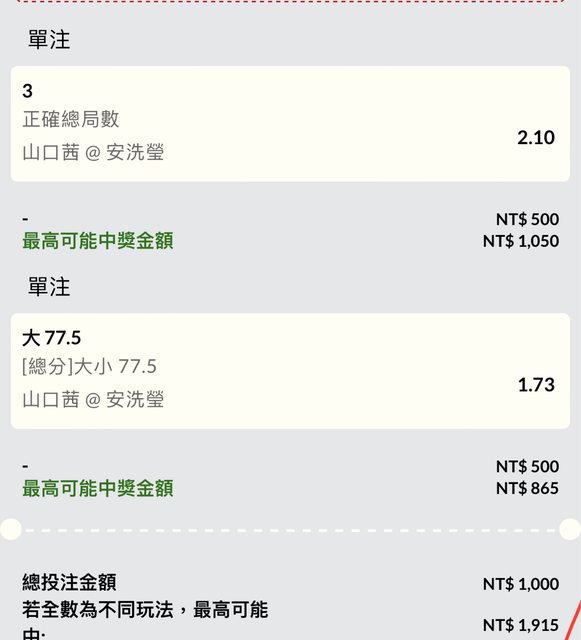Click the first NT$ 500 stake amount
Viewport: 581px width, 640px height.
tap(527, 219)
